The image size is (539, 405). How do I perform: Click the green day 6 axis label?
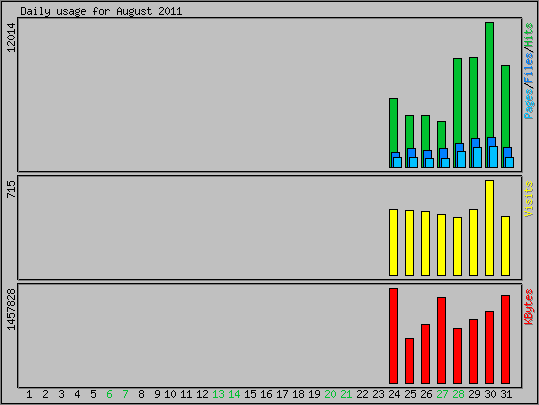109,394
